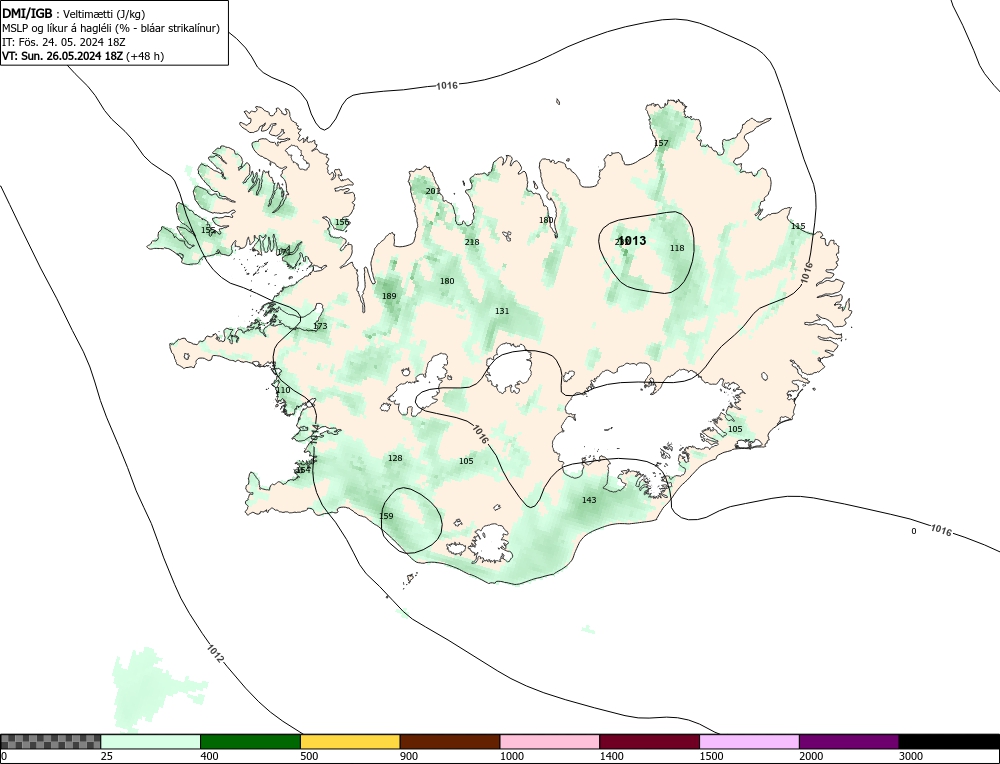Screen dimensions: 1000x764
Task: Click the 'MSLP og líkur á hagléli' subtitle line
Action: point(111,28)
